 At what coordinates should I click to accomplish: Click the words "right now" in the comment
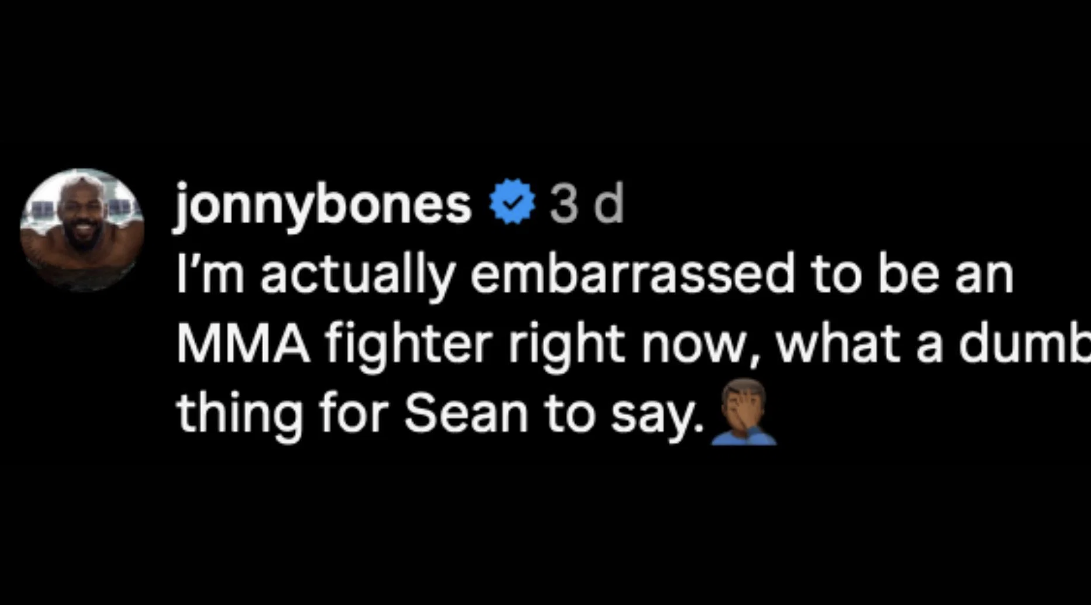pos(586,345)
